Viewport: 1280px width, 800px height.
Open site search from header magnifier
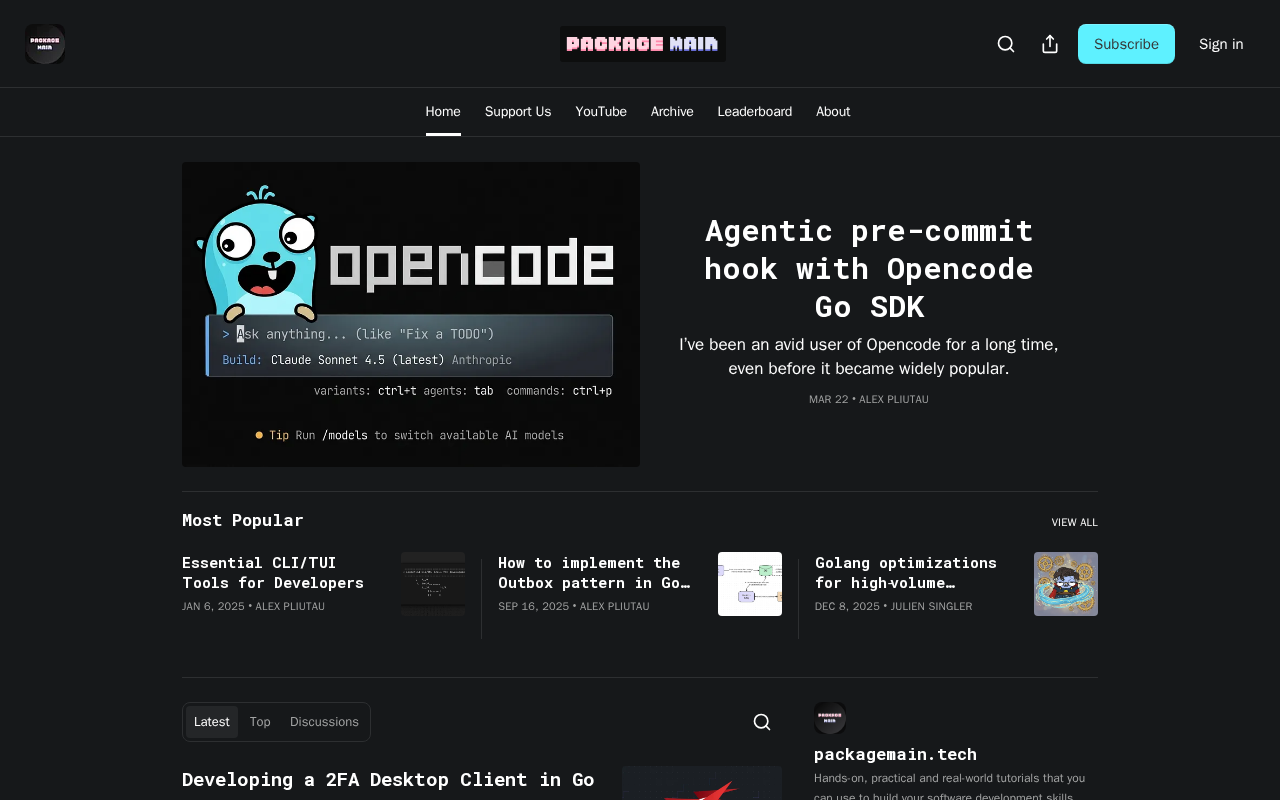[1006, 44]
